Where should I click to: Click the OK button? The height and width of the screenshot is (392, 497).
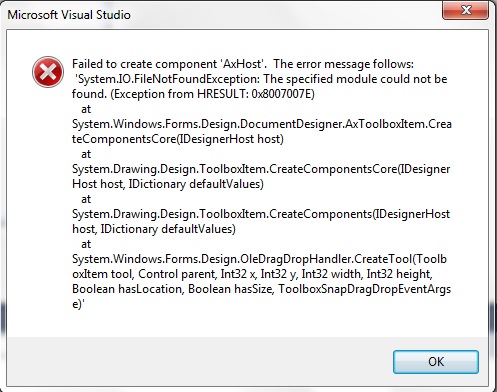436,362
